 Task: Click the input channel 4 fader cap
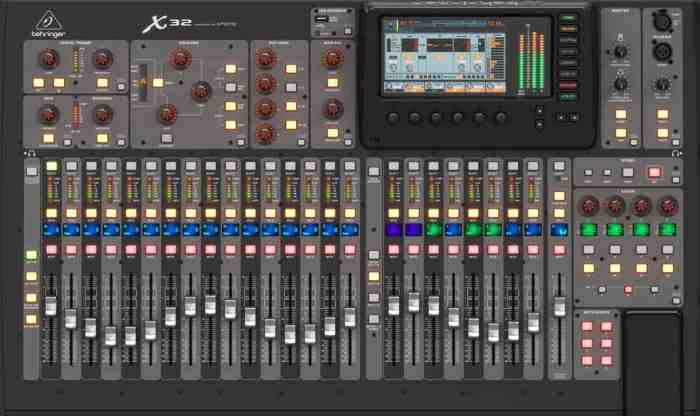pos(110,336)
